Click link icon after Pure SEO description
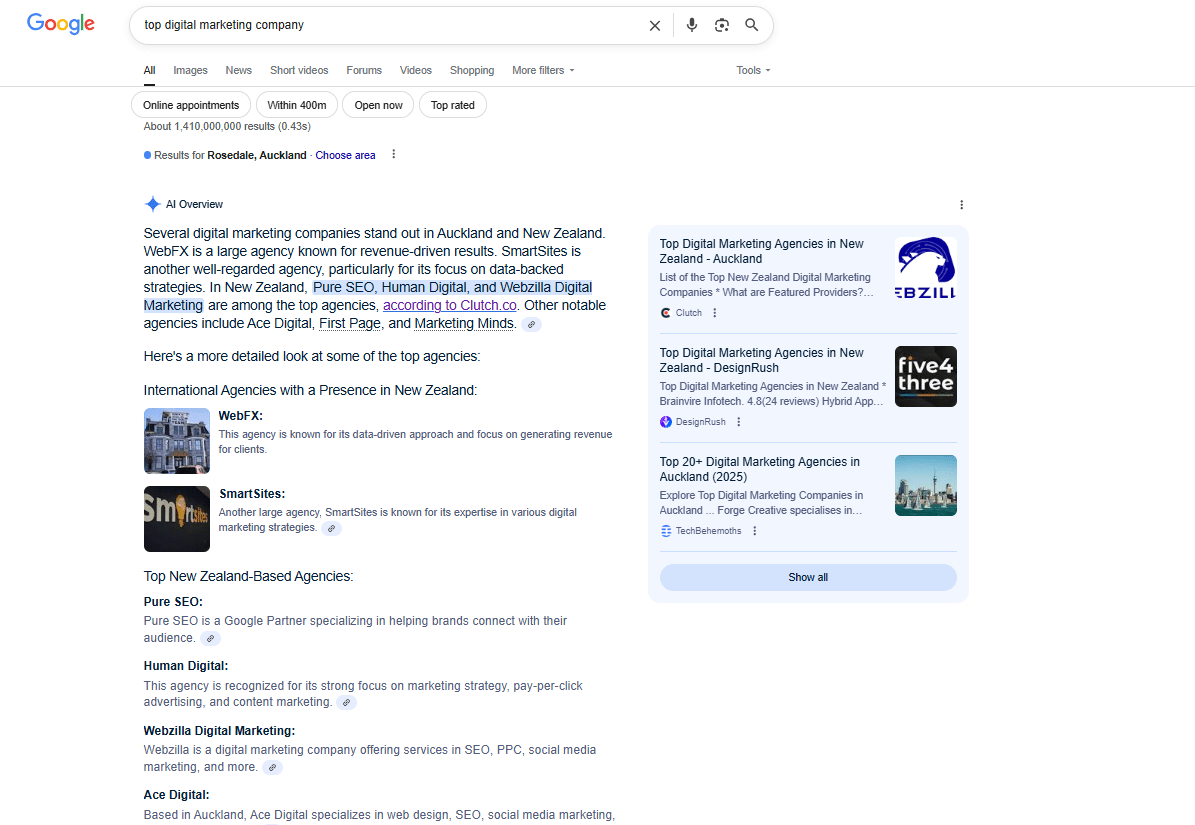 211,638
